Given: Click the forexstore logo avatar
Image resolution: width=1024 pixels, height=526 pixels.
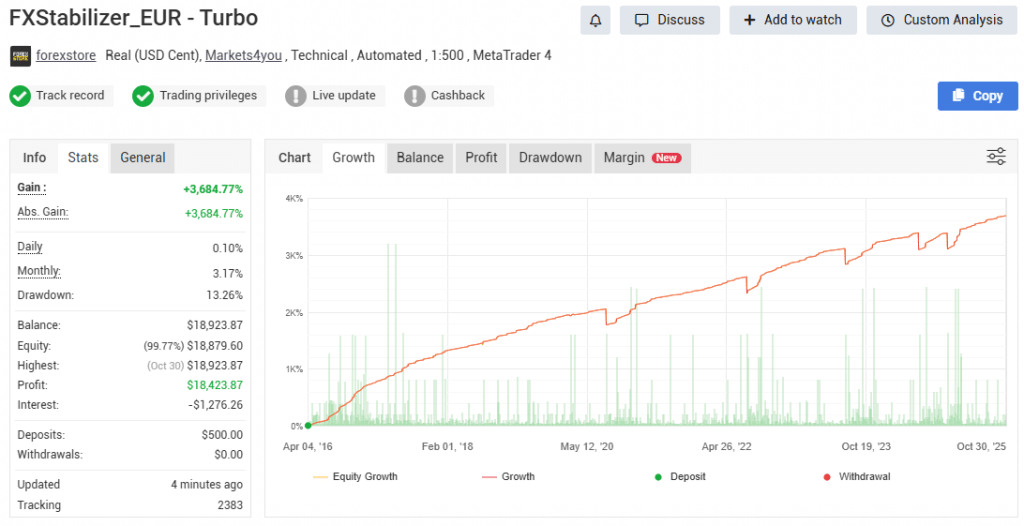Looking at the screenshot, I should [20, 56].
